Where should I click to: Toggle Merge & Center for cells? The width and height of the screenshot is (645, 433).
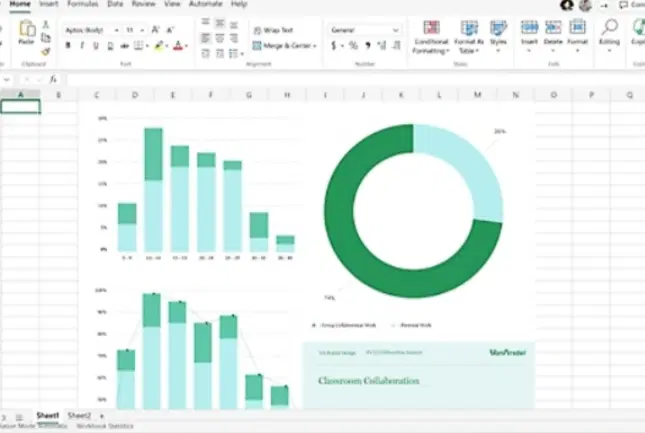[x=282, y=46]
